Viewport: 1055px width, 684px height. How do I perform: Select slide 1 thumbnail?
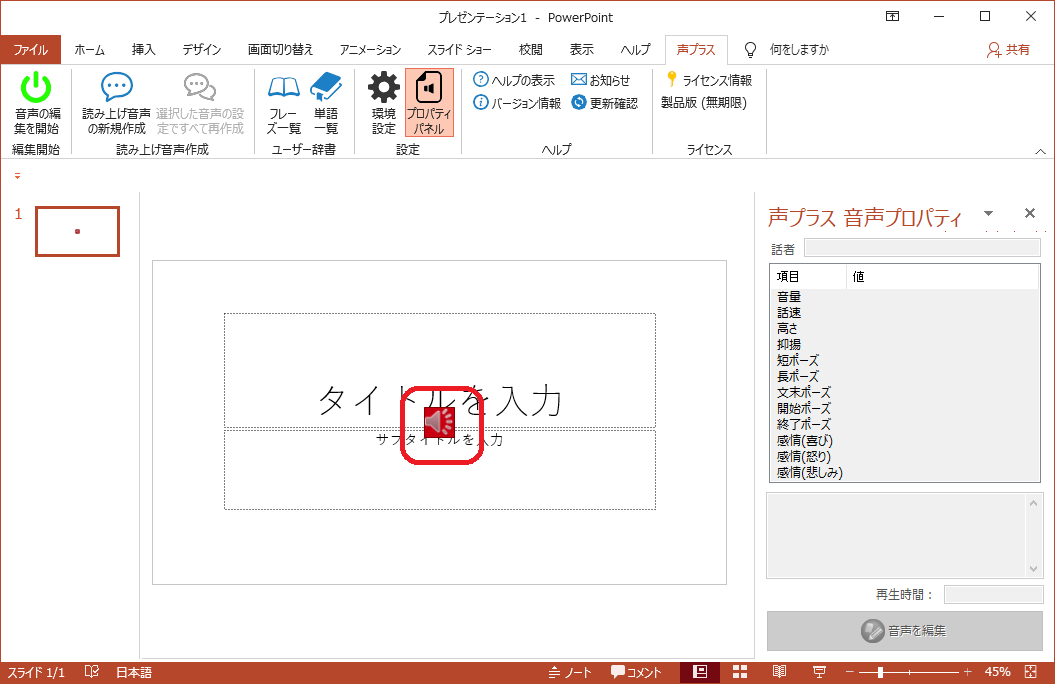click(x=77, y=231)
